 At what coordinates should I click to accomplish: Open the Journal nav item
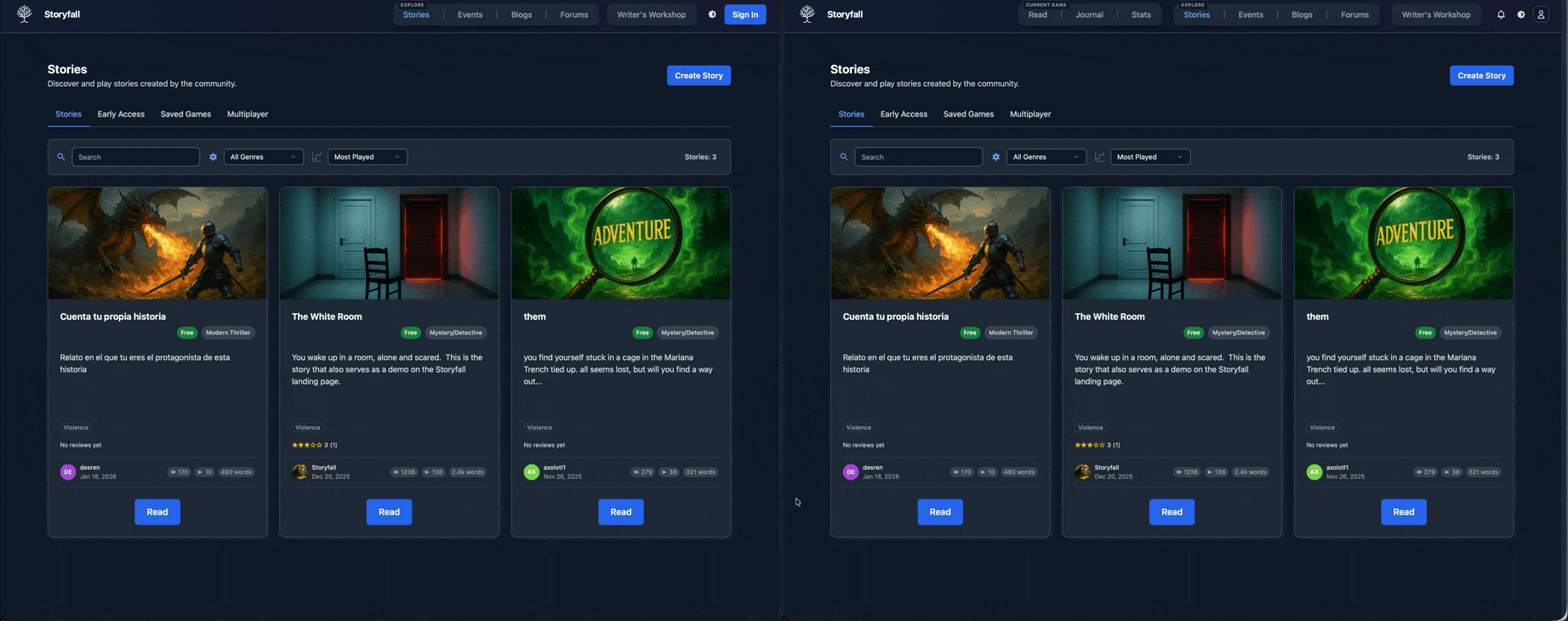1089,14
